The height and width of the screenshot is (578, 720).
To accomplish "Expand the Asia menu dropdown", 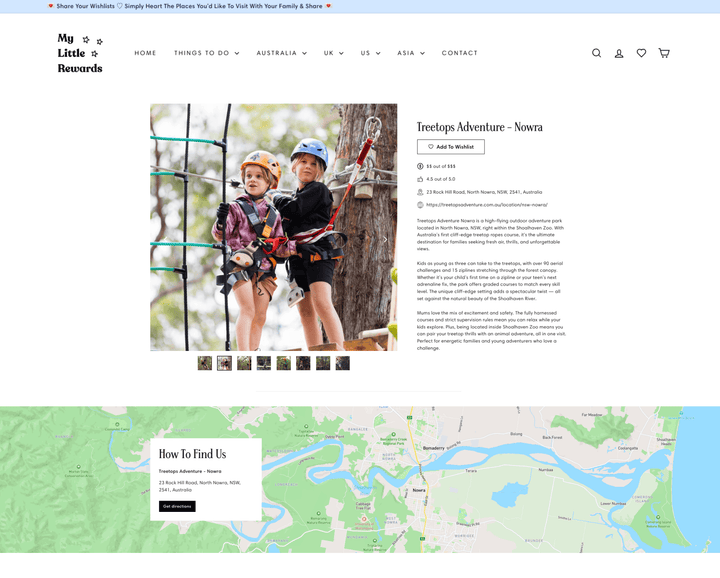I will tap(411, 53).
